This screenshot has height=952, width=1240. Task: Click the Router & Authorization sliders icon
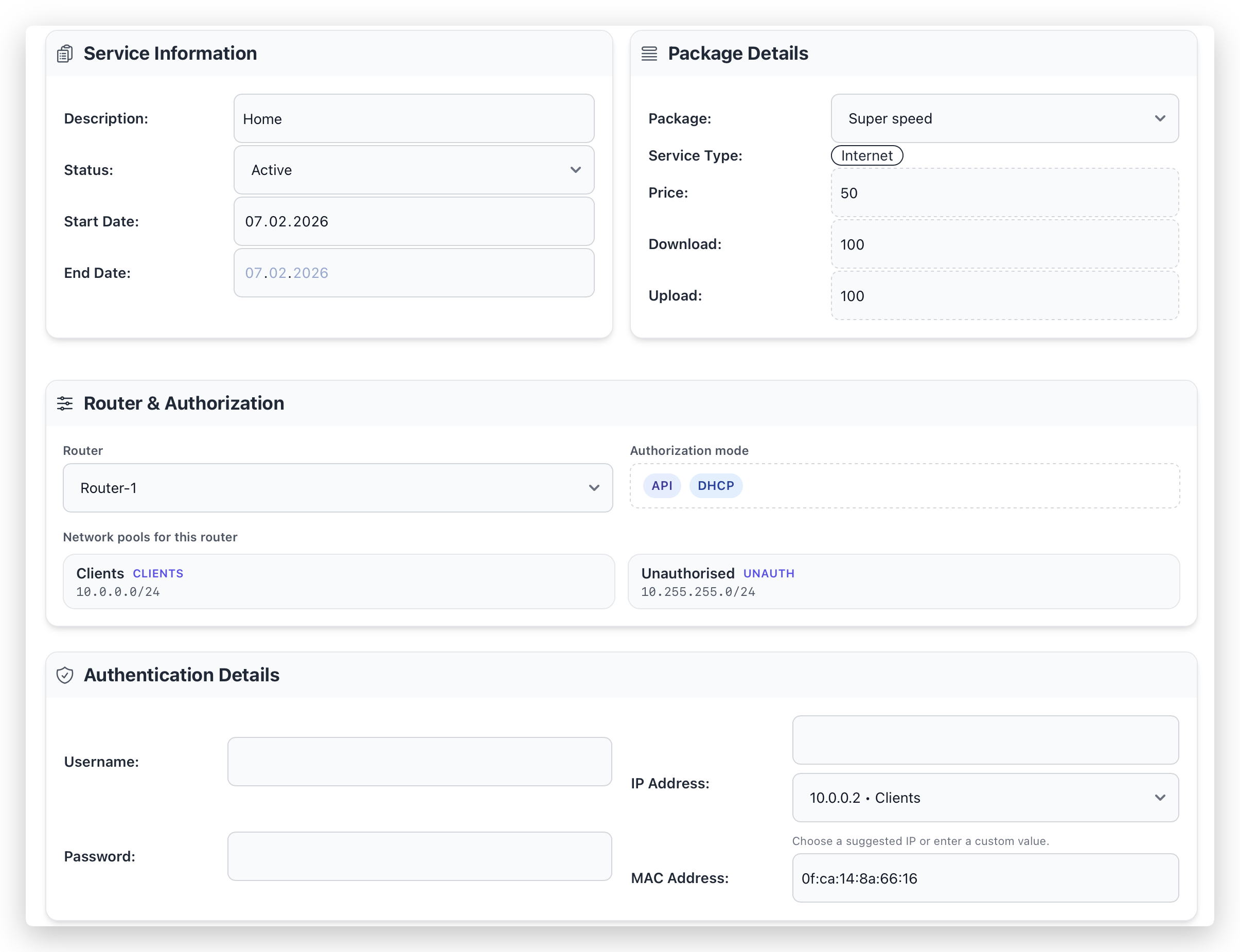(x=65, y=403)
